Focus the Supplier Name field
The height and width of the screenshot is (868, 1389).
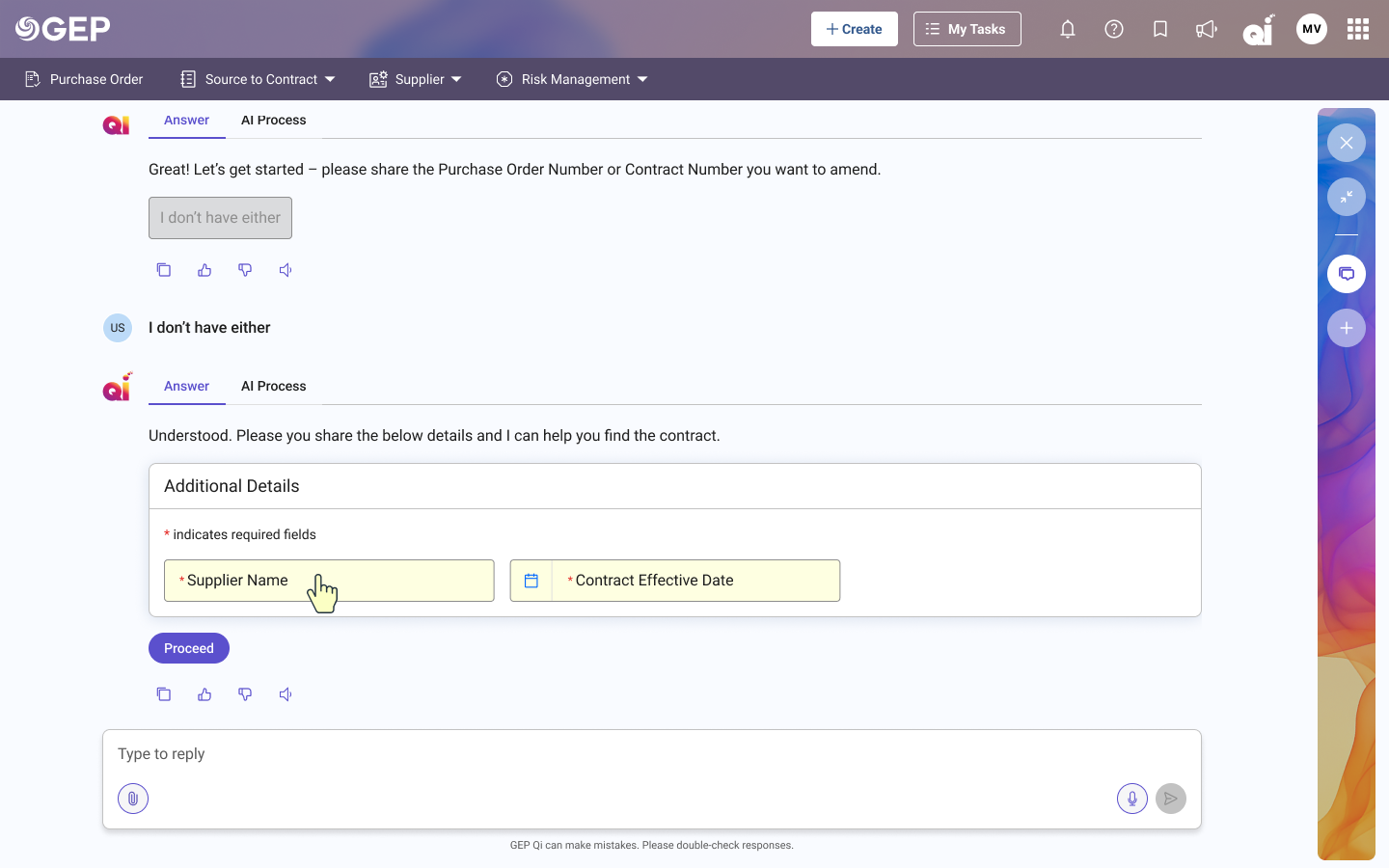[329, 581]
